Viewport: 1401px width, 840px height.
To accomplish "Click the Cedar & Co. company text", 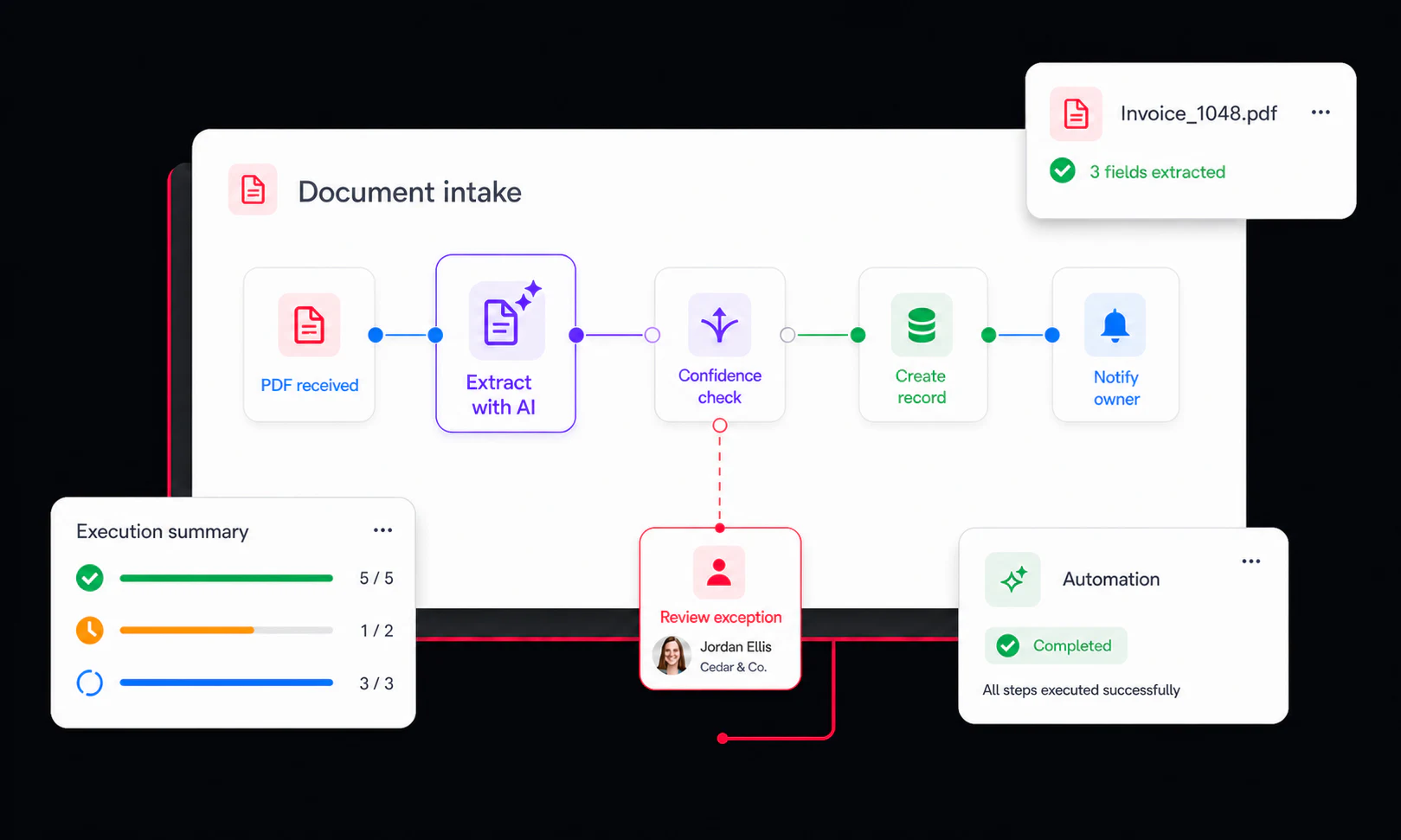I will [x=733, y=667].
